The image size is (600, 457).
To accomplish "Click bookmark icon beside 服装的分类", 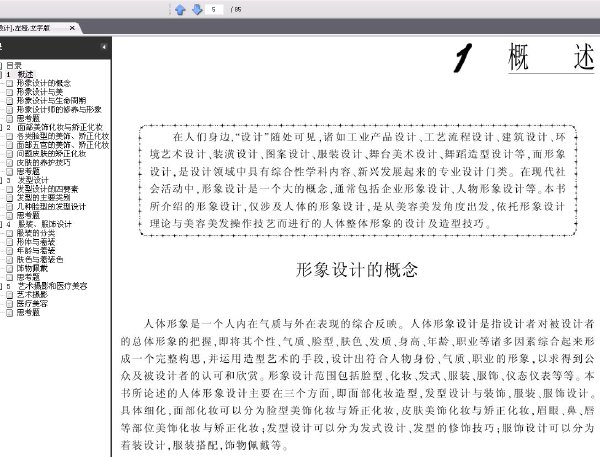I will coord(10,233).
